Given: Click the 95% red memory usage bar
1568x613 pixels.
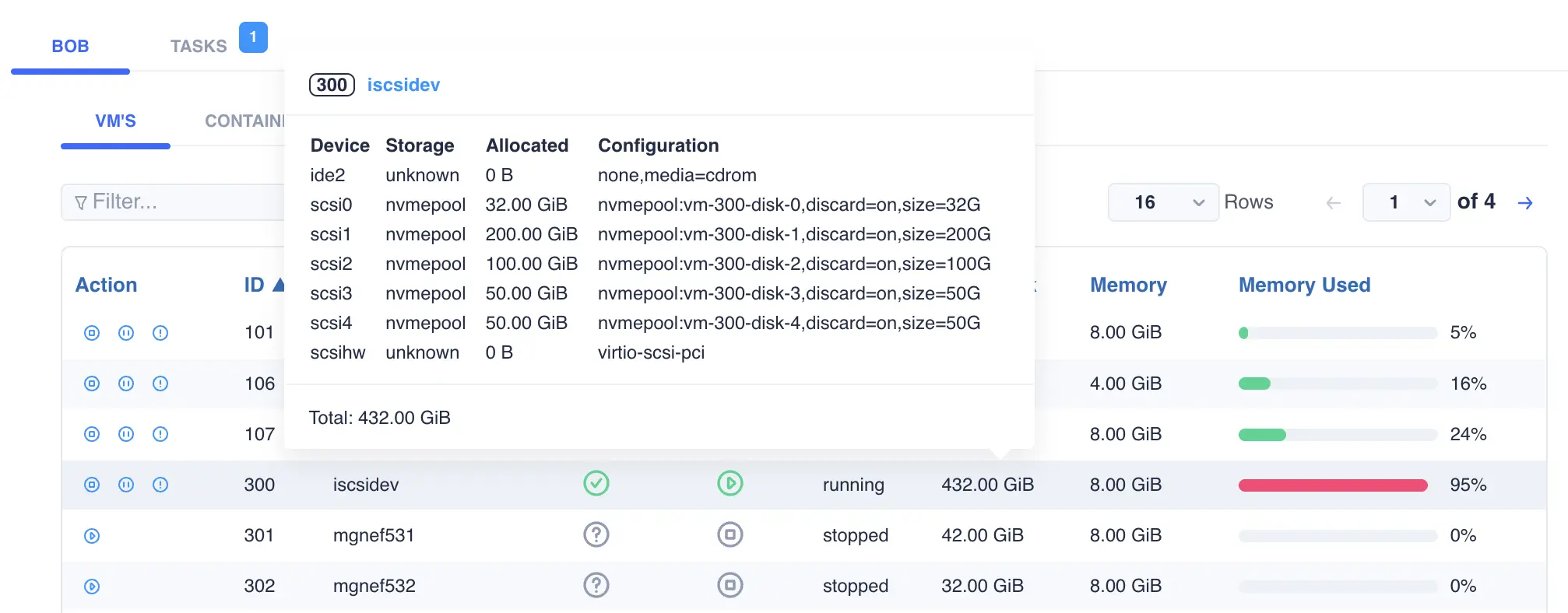Looking at the screenshot, I should coord(1338,485).
